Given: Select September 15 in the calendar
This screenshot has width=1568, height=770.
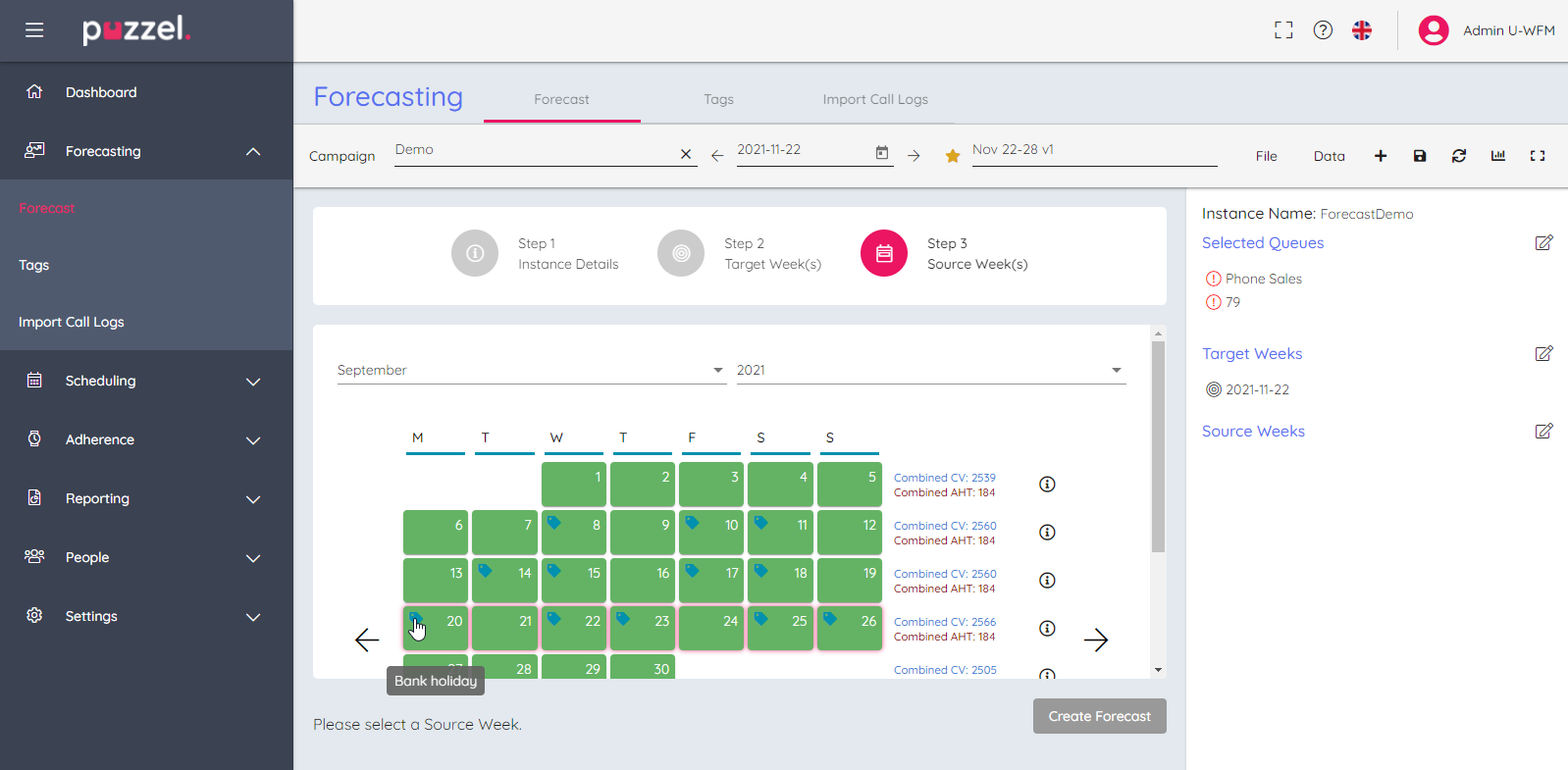Looking at the screenshot, I should click(x=574, y=581).
